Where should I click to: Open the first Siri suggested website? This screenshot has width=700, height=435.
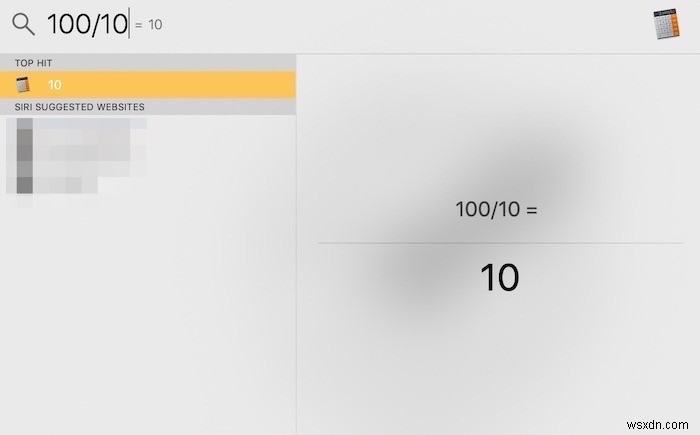90,127
